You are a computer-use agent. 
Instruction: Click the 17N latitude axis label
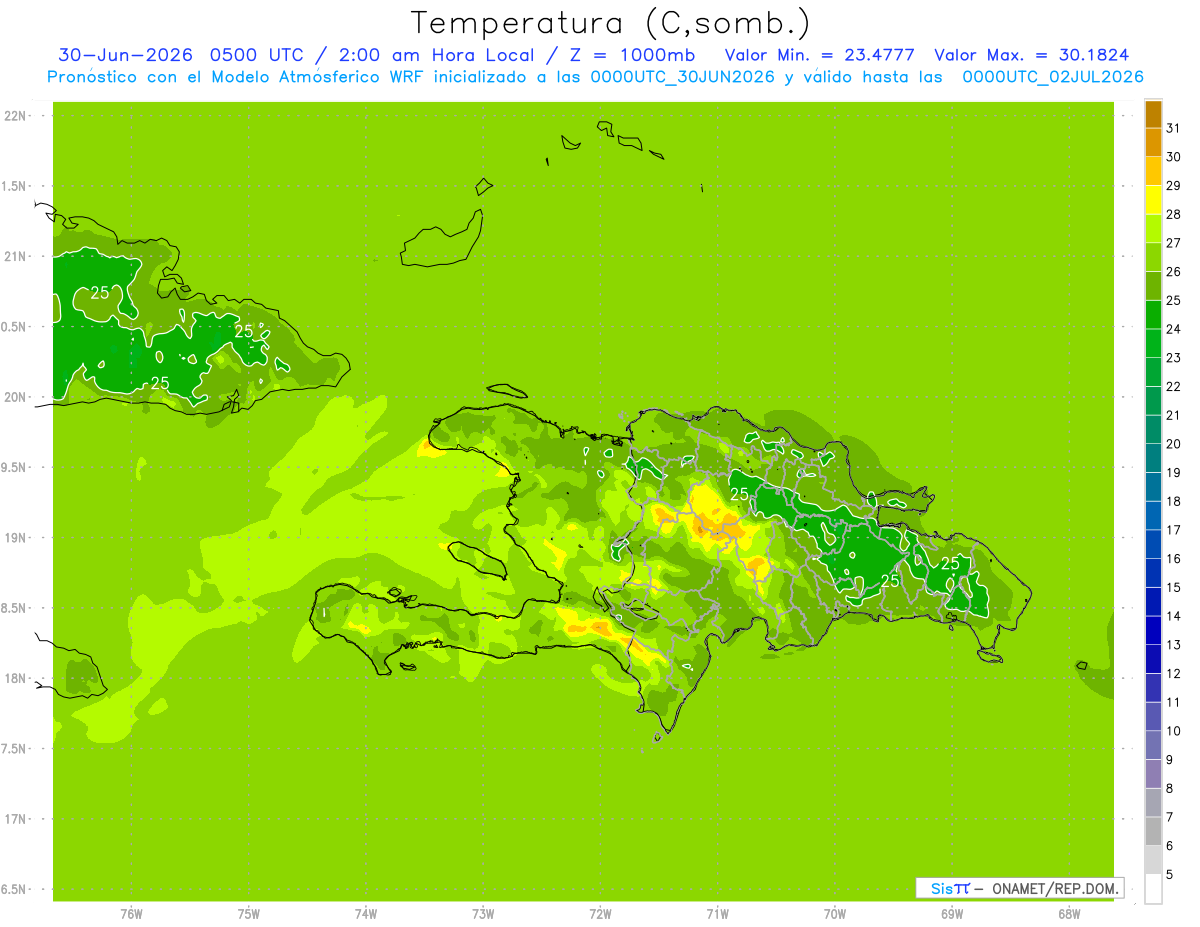pos(17,819)
